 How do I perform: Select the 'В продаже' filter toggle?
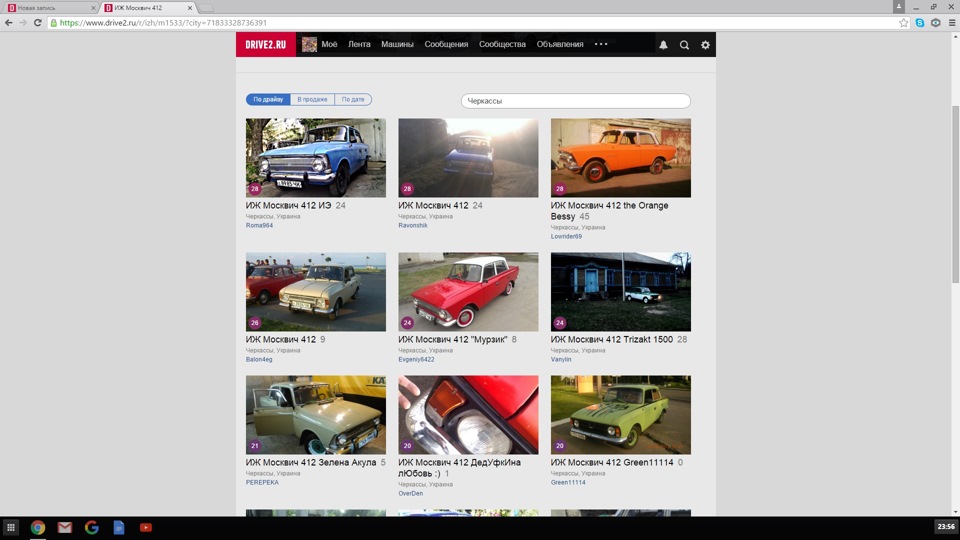(x=312, y=99)
